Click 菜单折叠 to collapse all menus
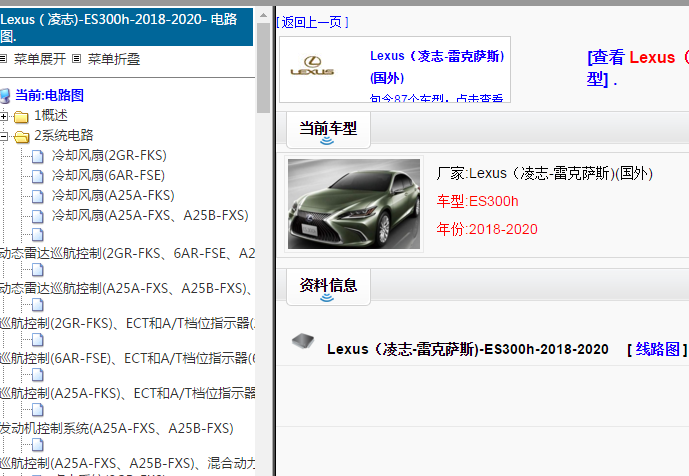 [x=114, y=59]
